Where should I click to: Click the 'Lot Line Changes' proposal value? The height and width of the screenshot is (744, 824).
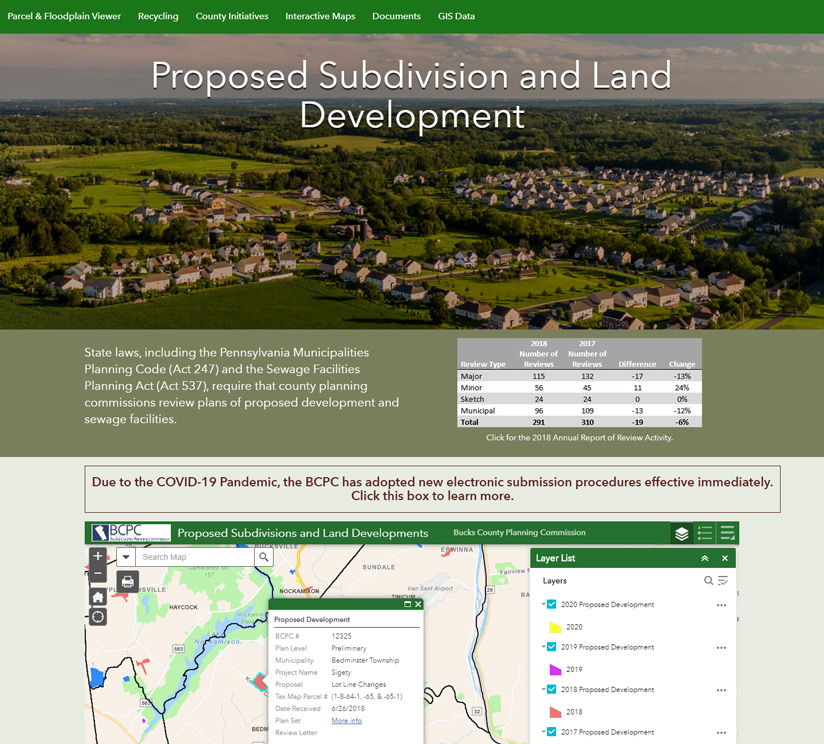[358, 684]
